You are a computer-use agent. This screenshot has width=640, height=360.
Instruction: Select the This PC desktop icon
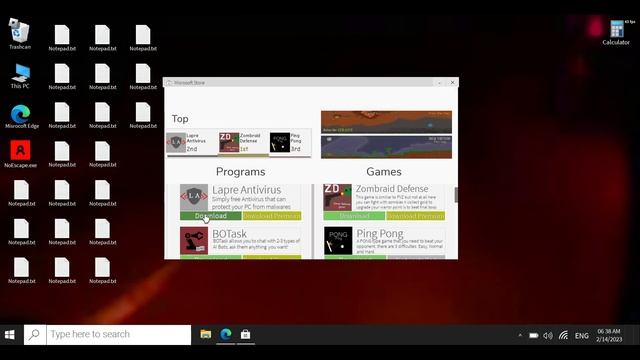pyautogui.click(x=20, y=76)
